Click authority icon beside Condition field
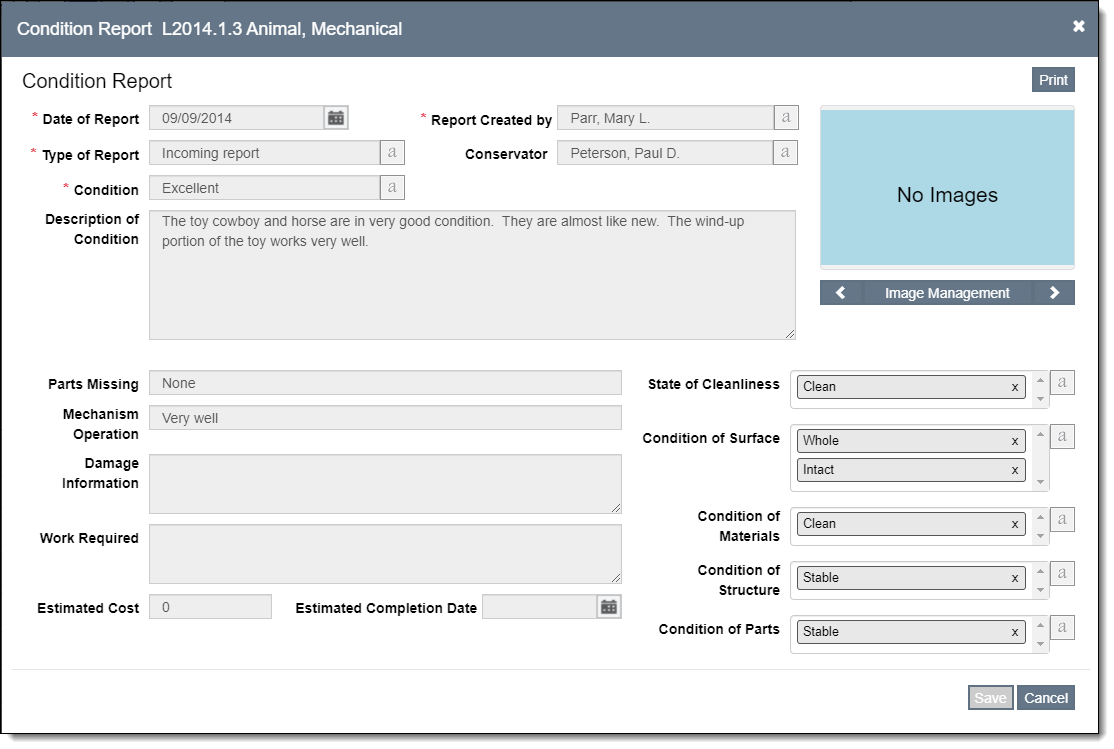This screenshot has width=1114, height=749. coord(392,188)
